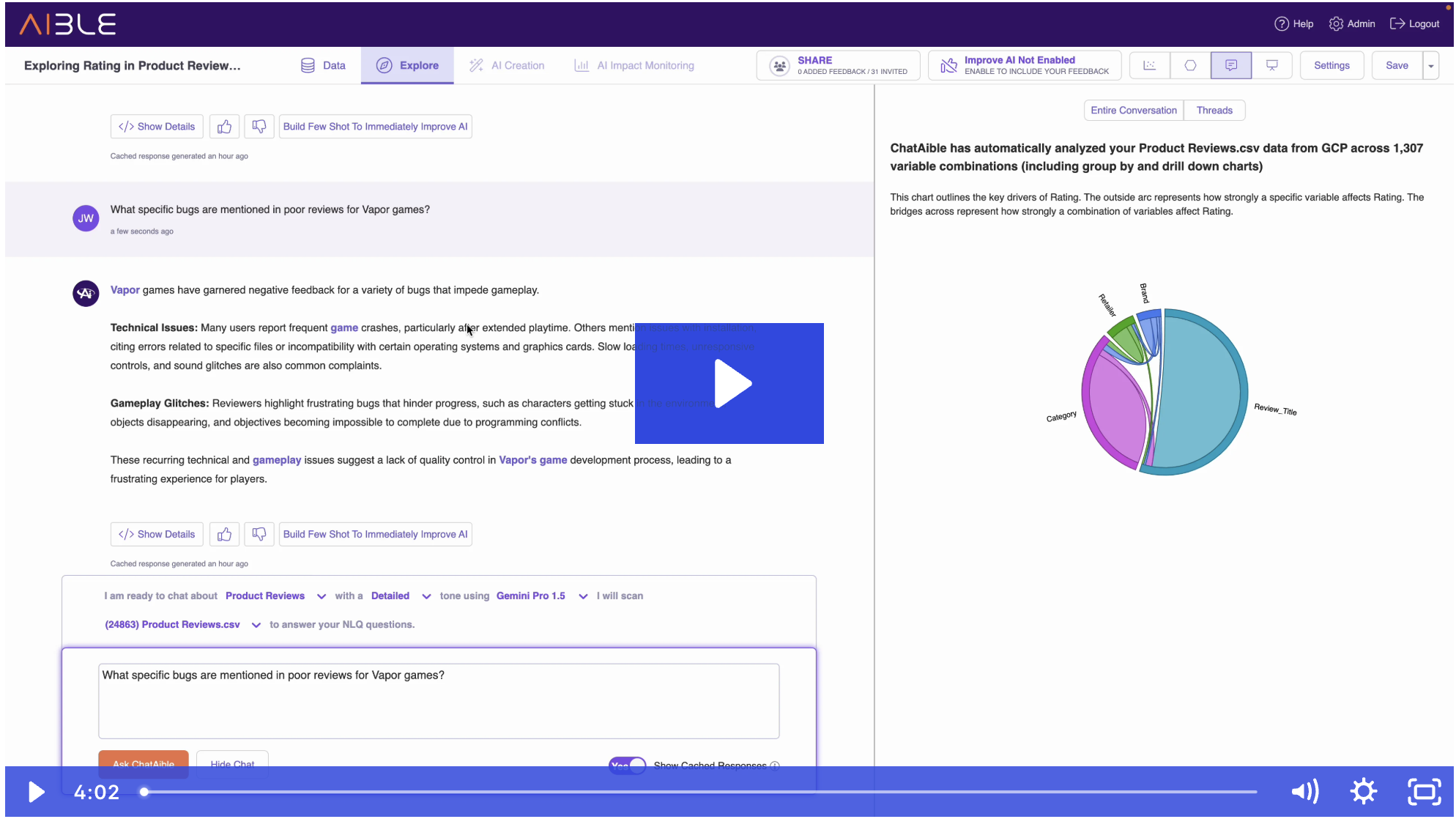The height and width of the screenshot is (819, 1456).
Task: Select the chat view icon
Action: [1231, 65]
